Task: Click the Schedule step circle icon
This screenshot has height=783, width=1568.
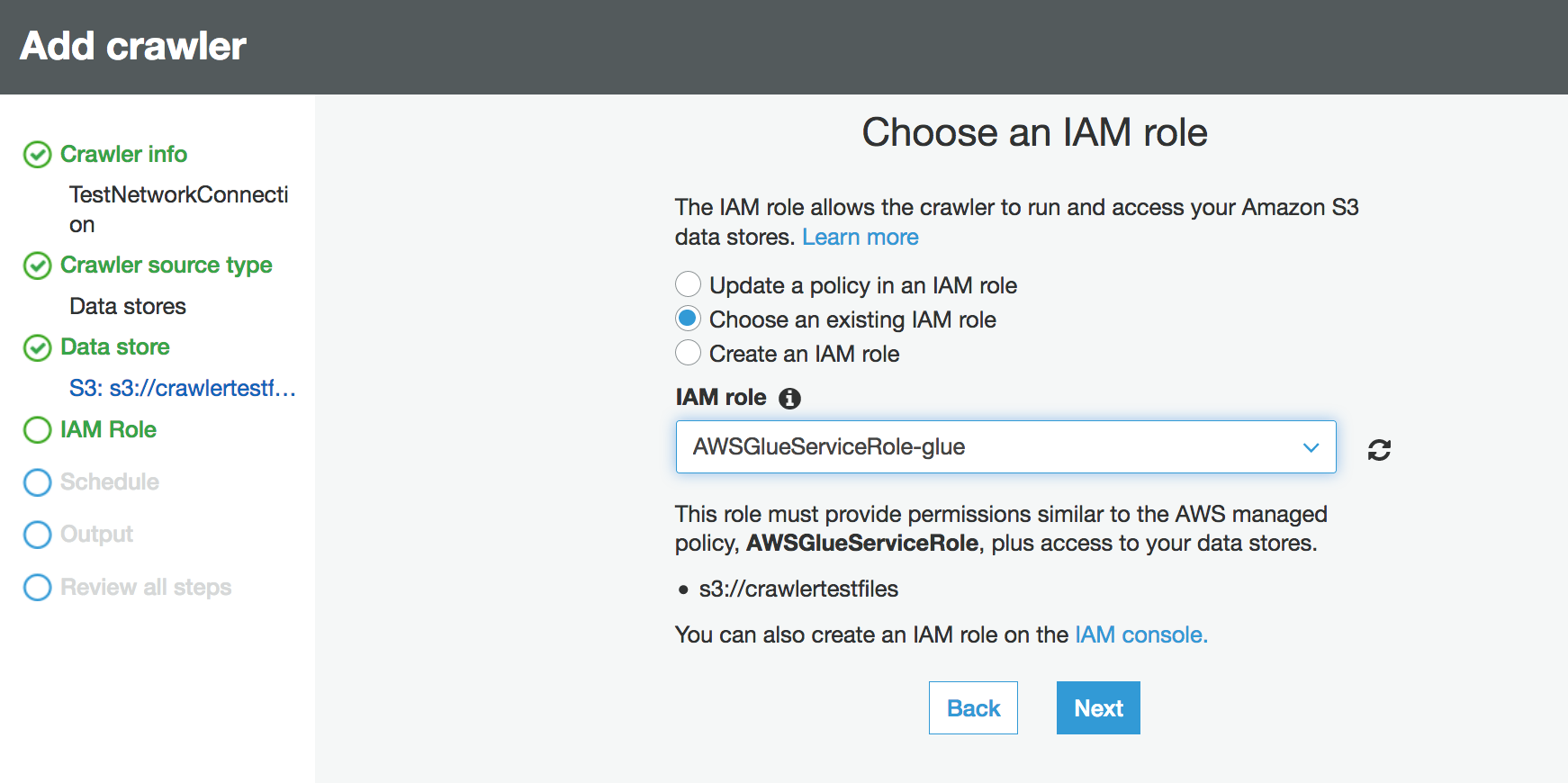Action: click(37, 482)
